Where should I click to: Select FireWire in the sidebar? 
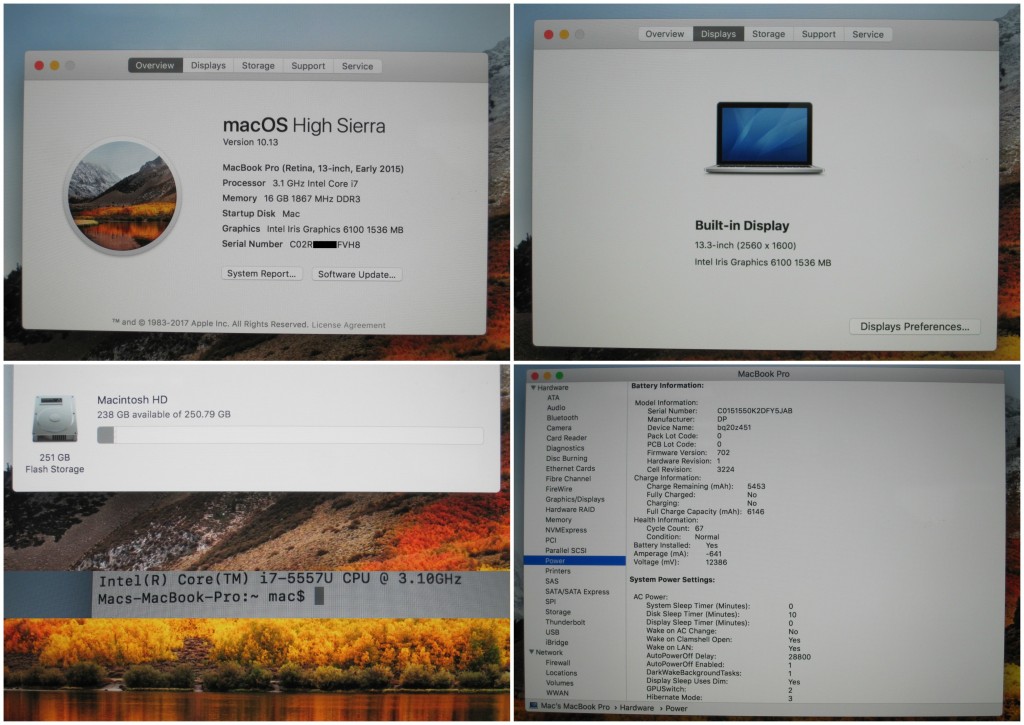pos(559,489)
